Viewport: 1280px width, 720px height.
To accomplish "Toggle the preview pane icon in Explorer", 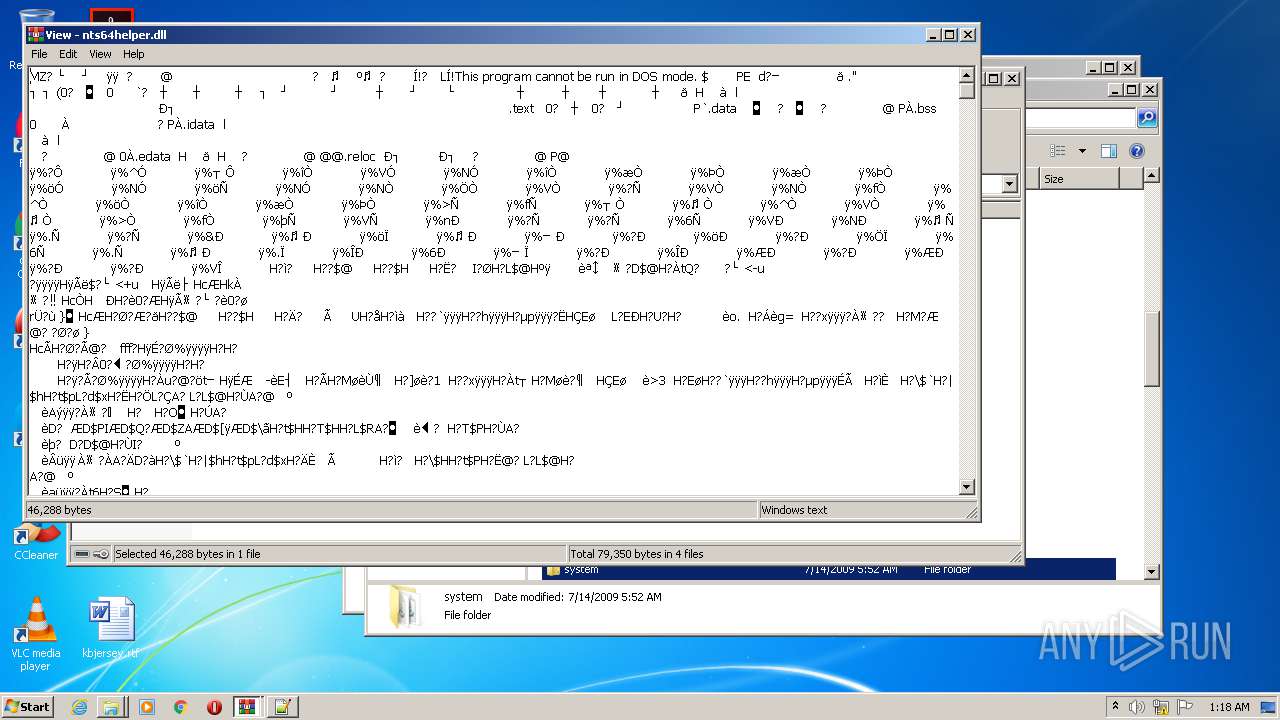I will [1108, 151].
